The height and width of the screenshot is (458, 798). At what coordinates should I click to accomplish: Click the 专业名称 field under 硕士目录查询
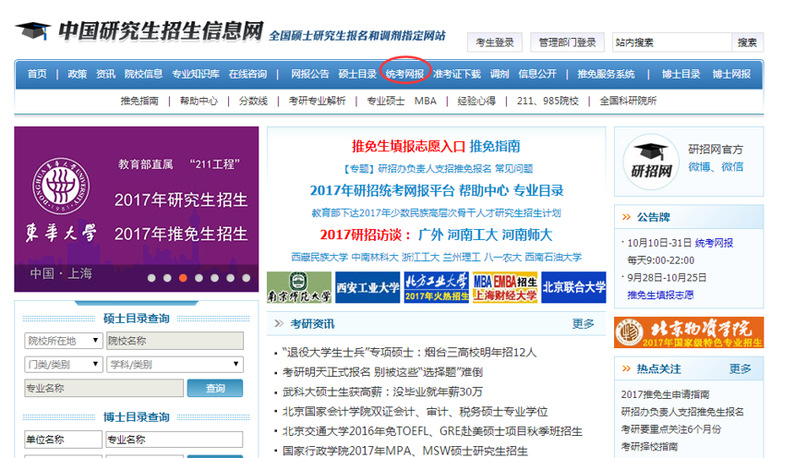pyautogui.click(x=104, y=388)
